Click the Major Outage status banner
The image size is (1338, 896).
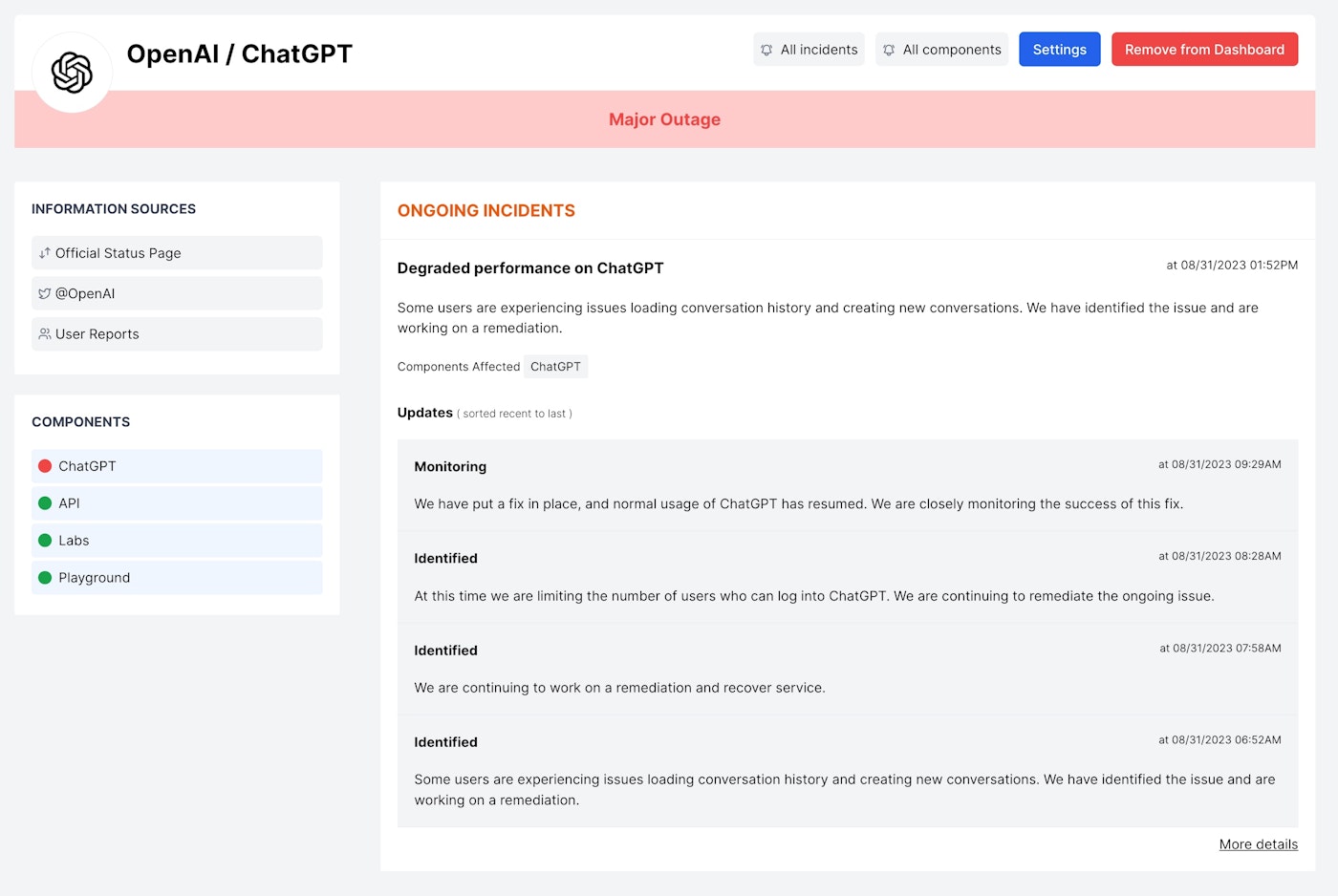click(x=664, y=119)
